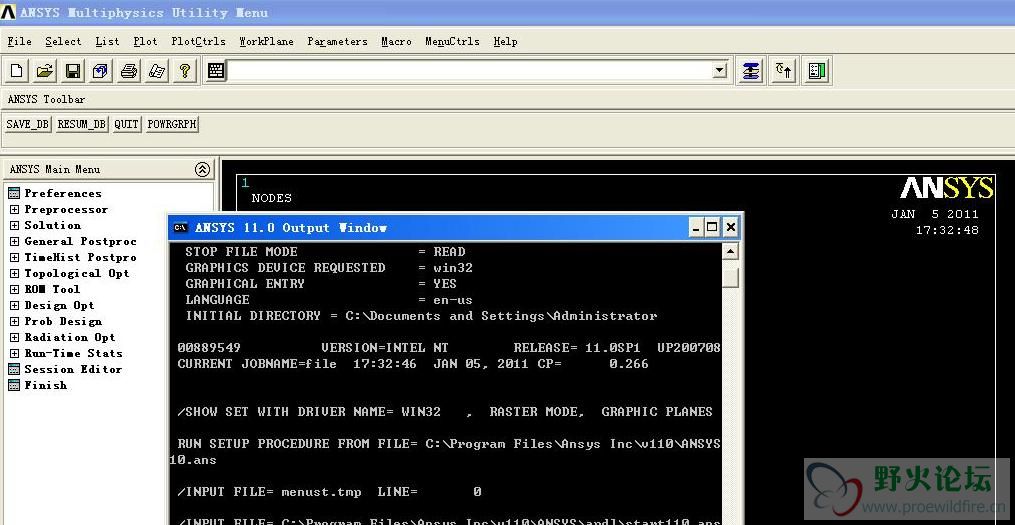Click the QUIT toolbar button

click(x=126, y=124)
